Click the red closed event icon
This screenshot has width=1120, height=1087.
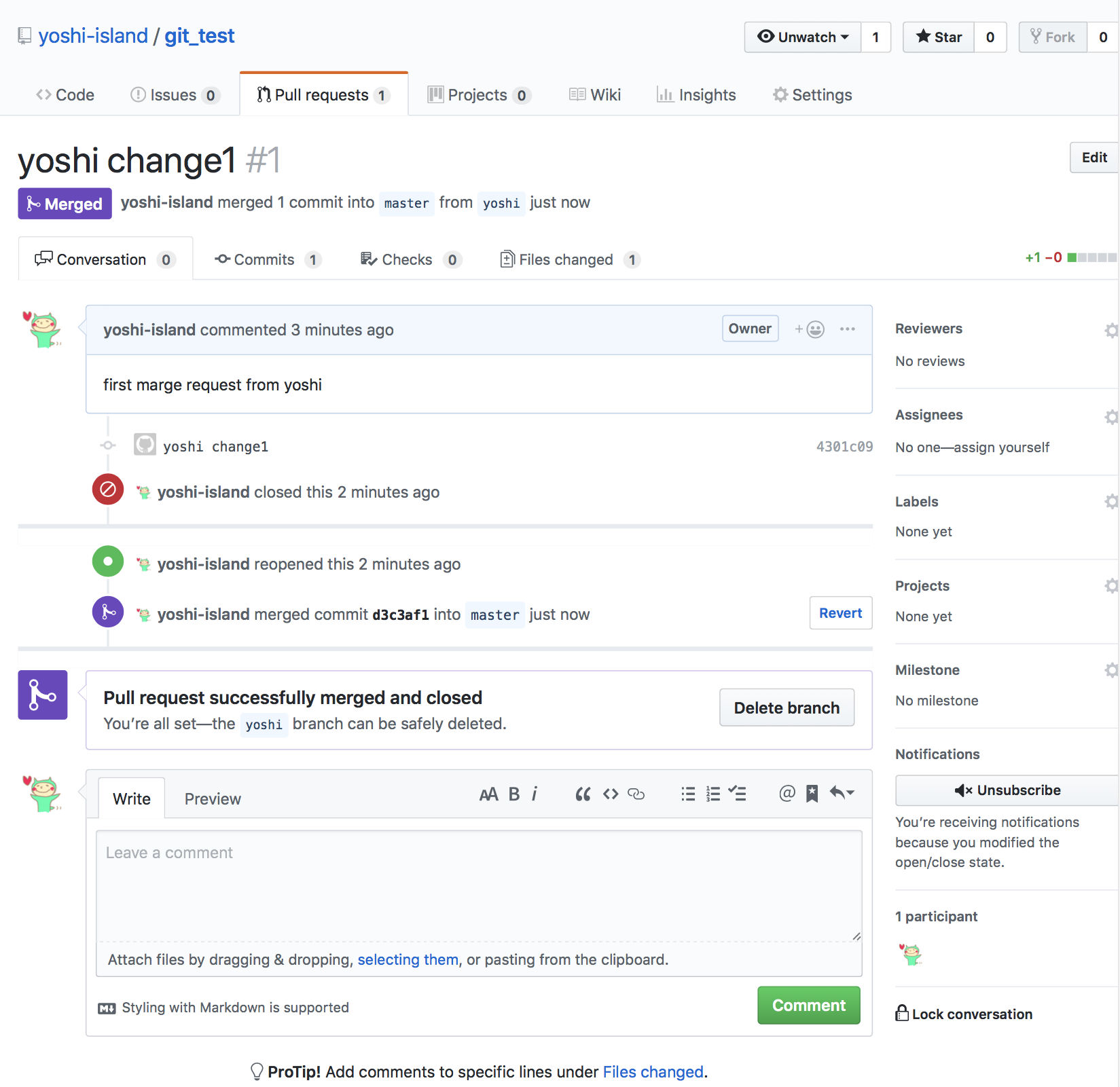108,490
